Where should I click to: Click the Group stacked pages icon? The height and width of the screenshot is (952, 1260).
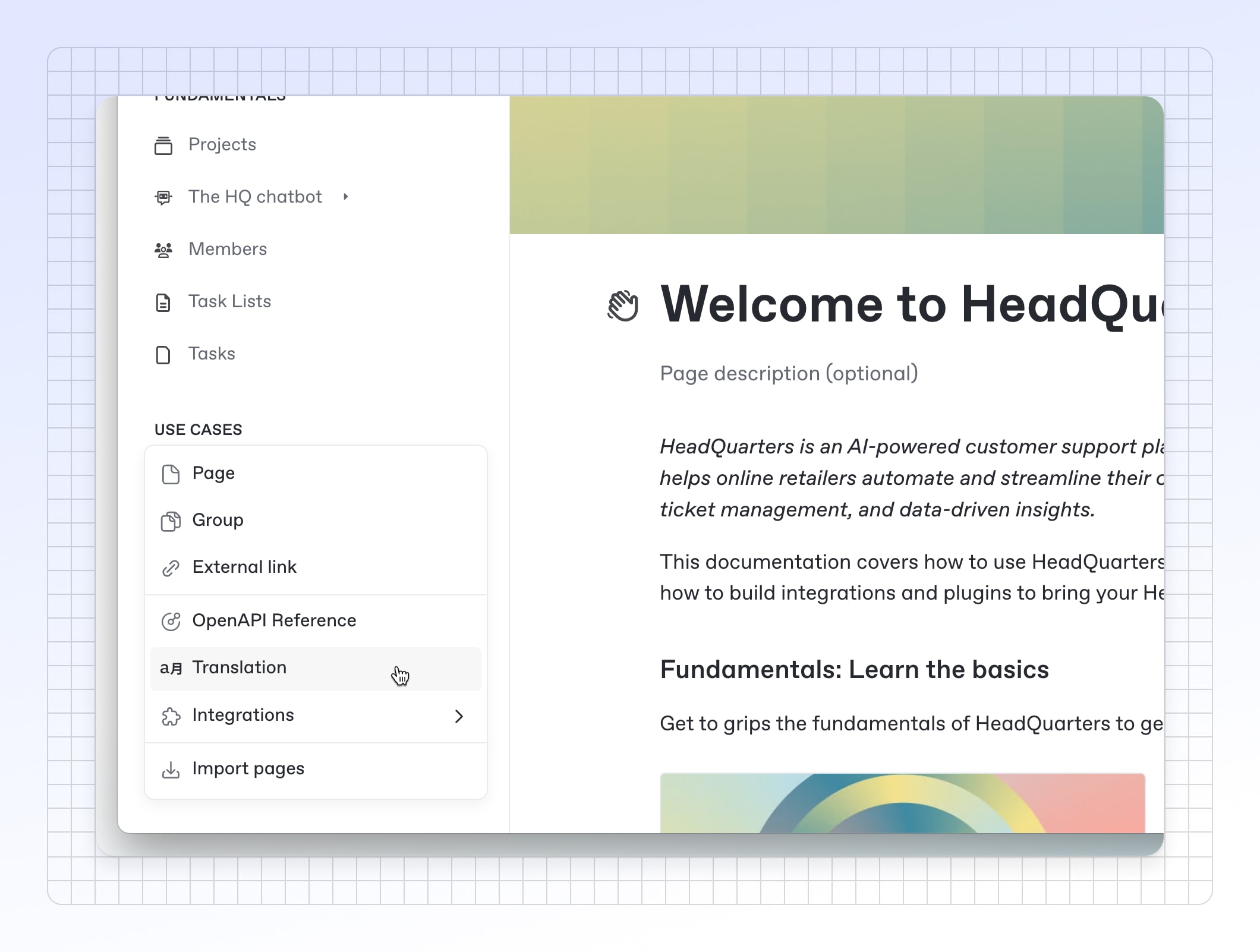tap(171, 521)
